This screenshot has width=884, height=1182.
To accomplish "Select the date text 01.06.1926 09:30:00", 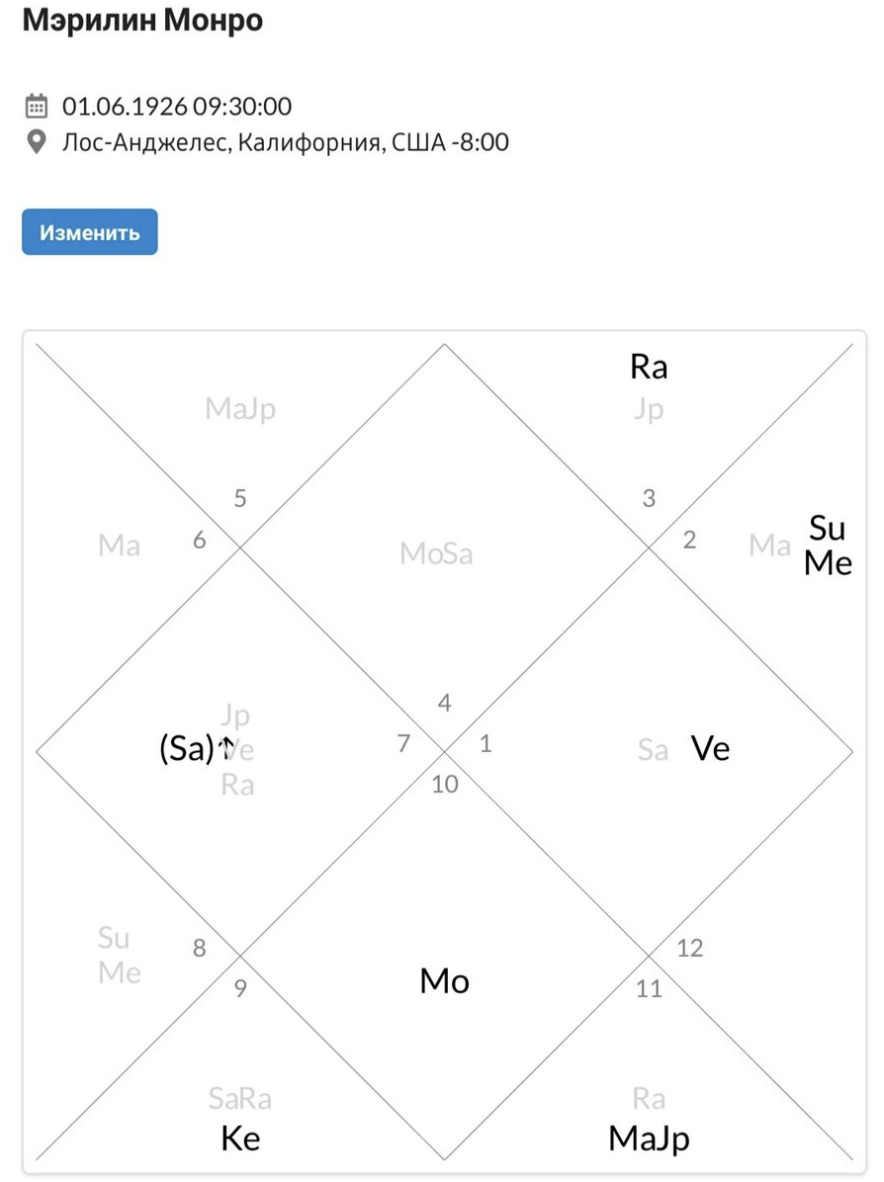I will [177, 106].
